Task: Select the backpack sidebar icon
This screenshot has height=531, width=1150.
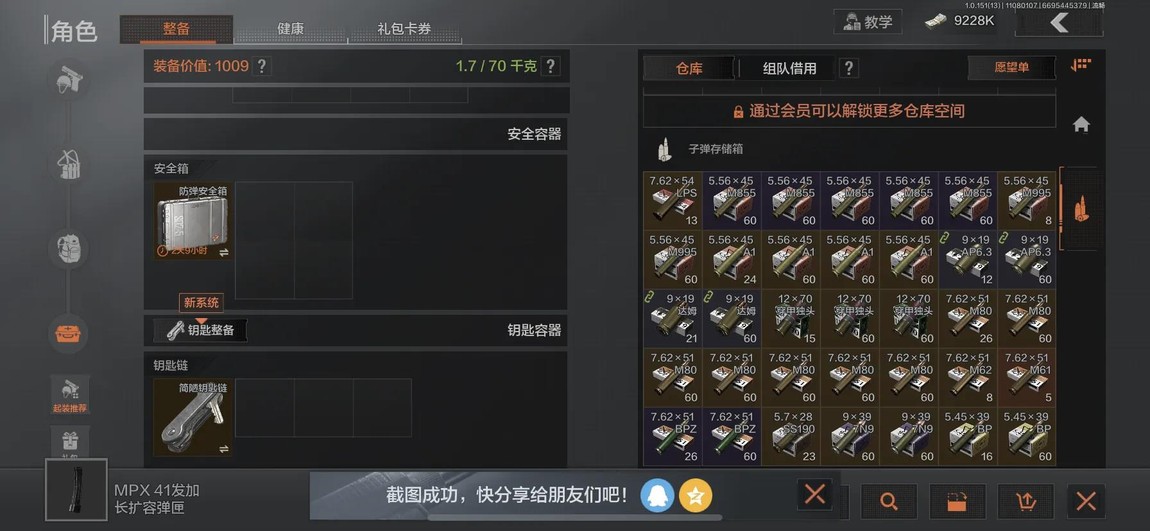Action: [69, 249]
